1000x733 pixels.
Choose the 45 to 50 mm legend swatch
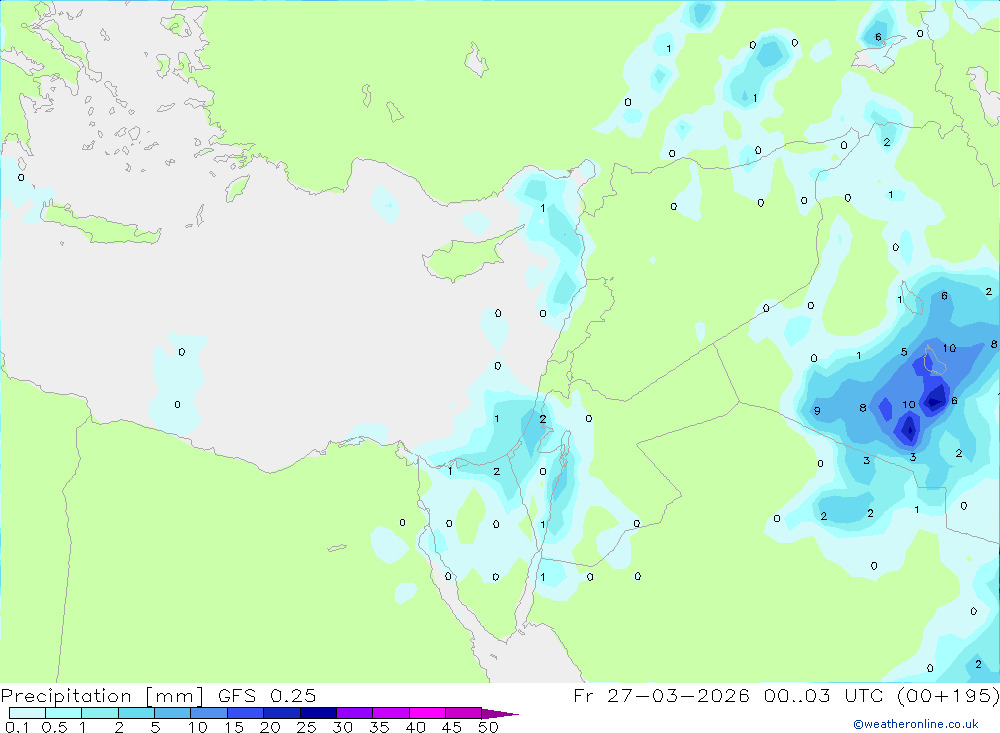[x=463, y=713]
